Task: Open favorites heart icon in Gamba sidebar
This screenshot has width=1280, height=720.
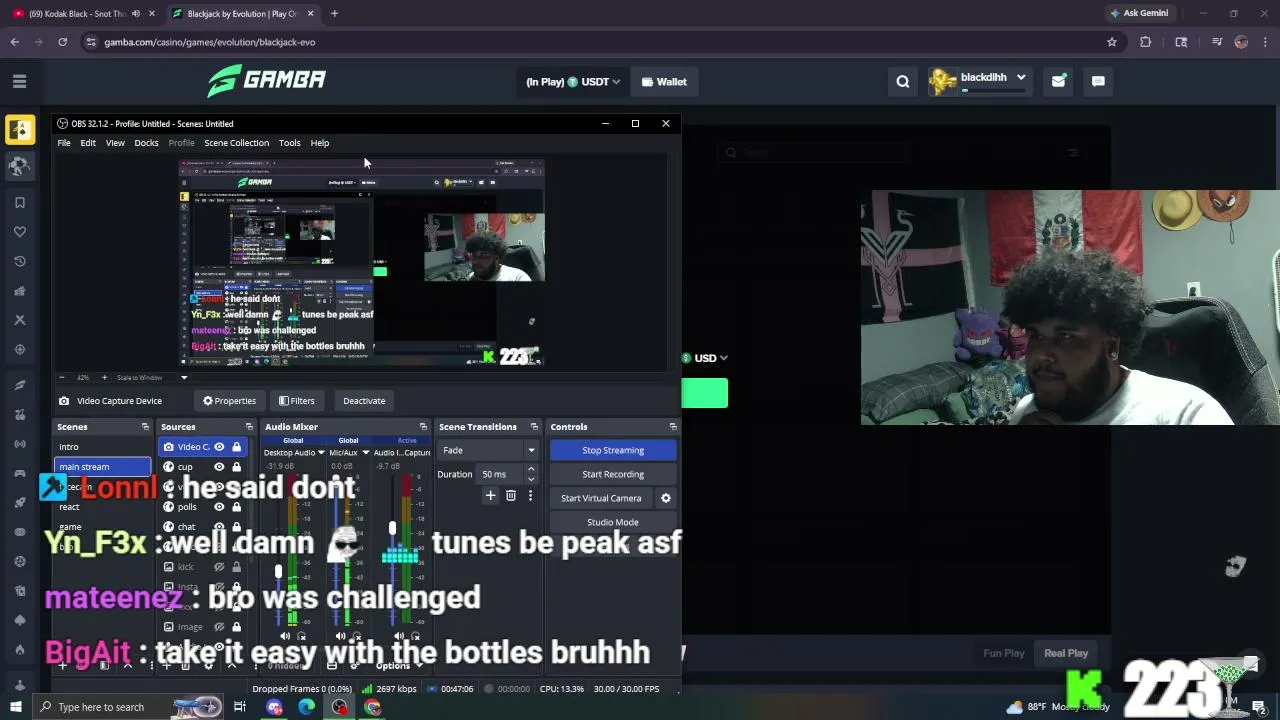Action: (x=19, y=232)
